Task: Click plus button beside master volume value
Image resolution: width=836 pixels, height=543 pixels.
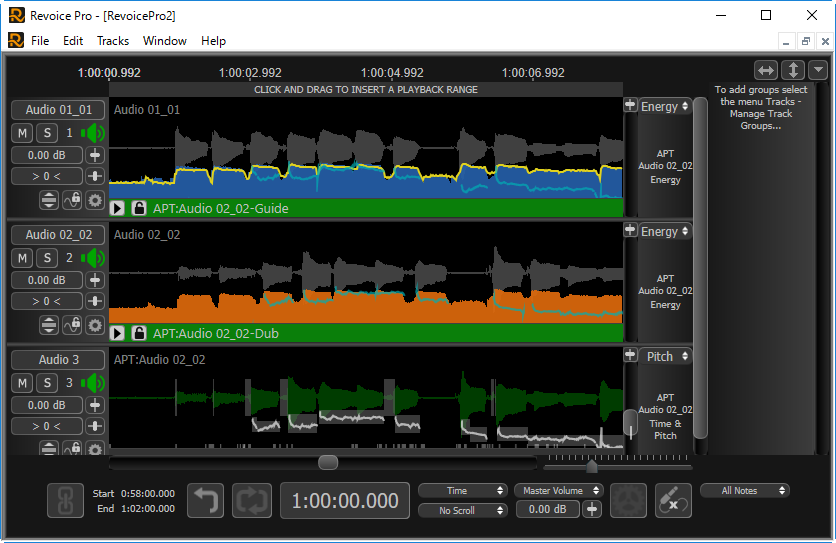Action: (x=592, y=509)
